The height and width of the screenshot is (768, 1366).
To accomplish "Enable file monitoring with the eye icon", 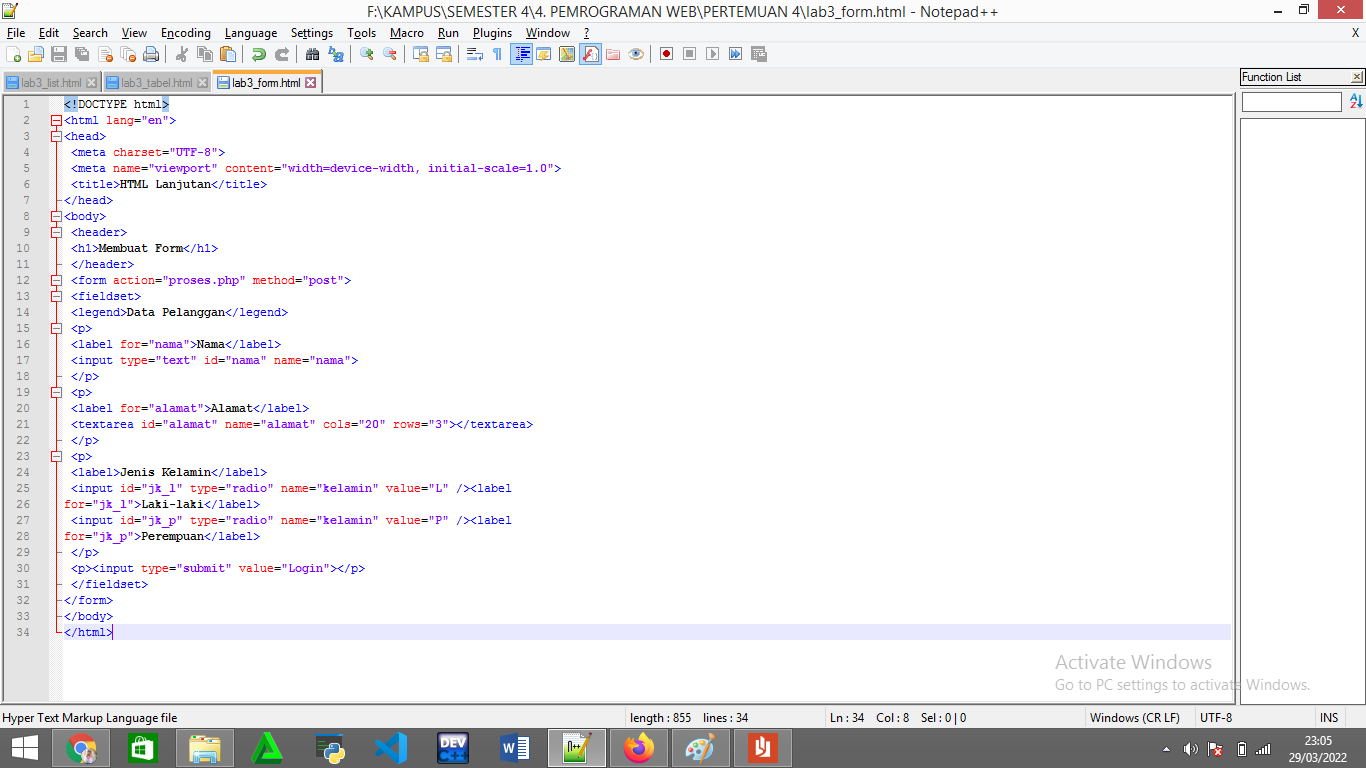I will click(636, 53).
